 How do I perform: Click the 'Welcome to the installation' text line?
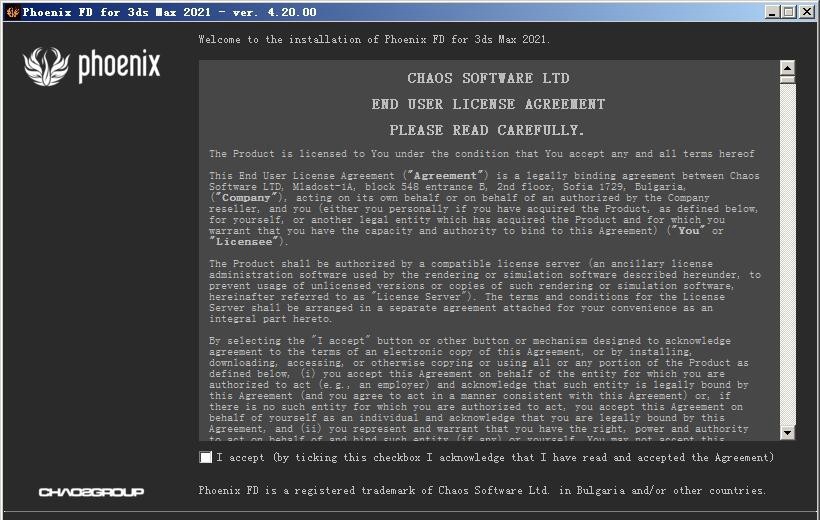[374, 39]
